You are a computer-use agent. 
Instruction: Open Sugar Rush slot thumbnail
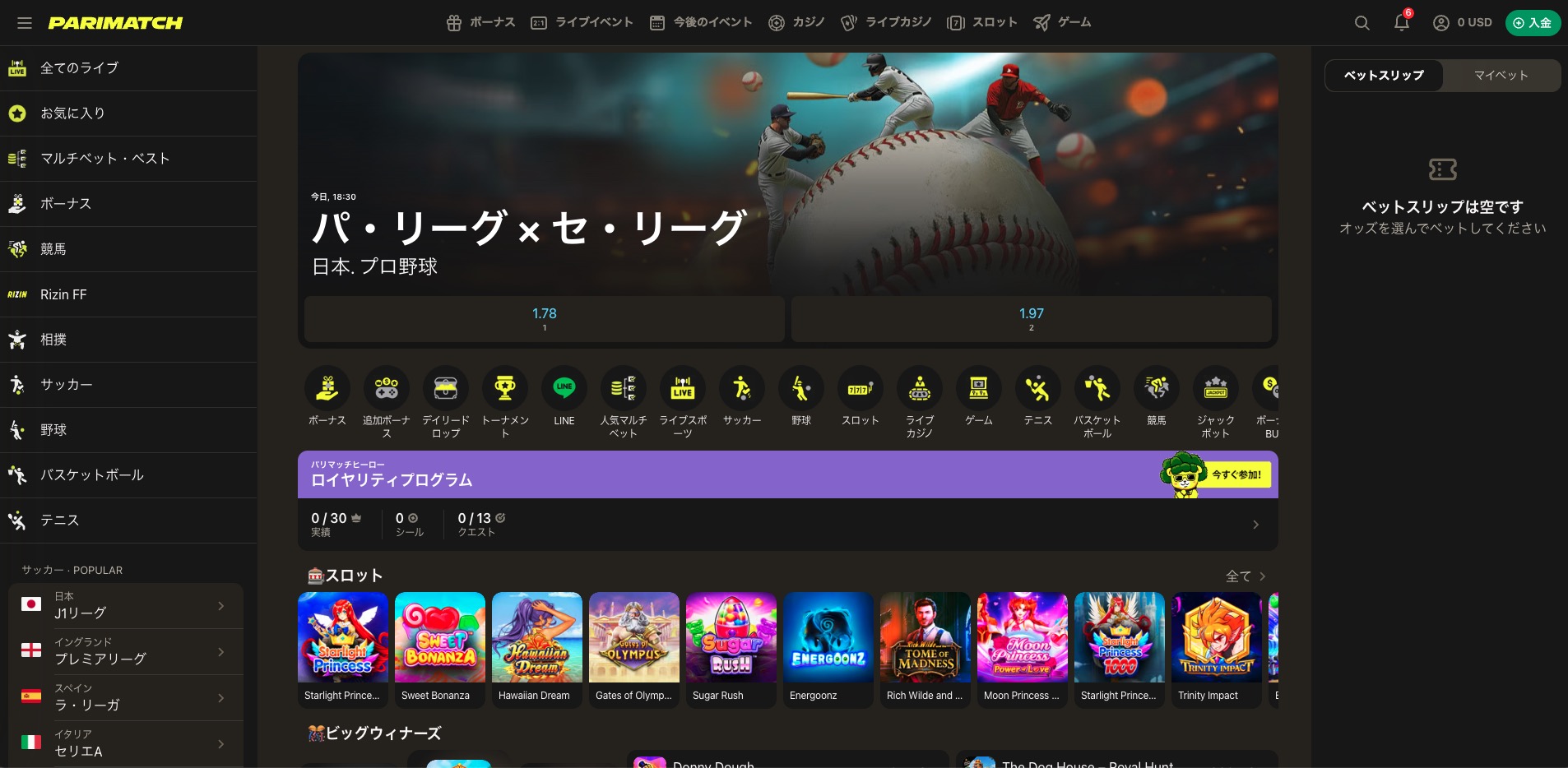[x=731, y=637]
